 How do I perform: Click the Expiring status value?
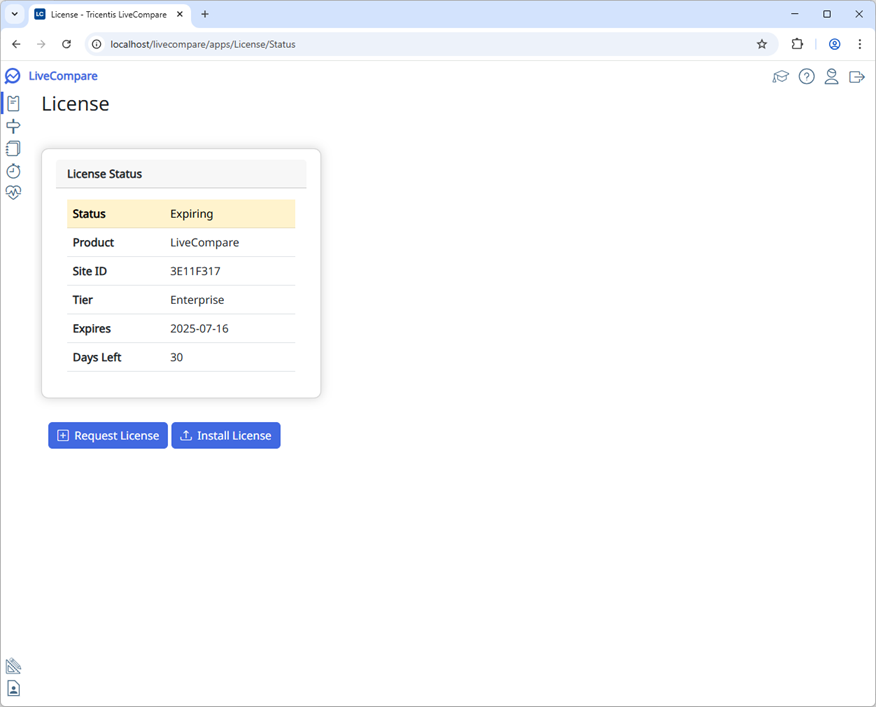[192, 214]
